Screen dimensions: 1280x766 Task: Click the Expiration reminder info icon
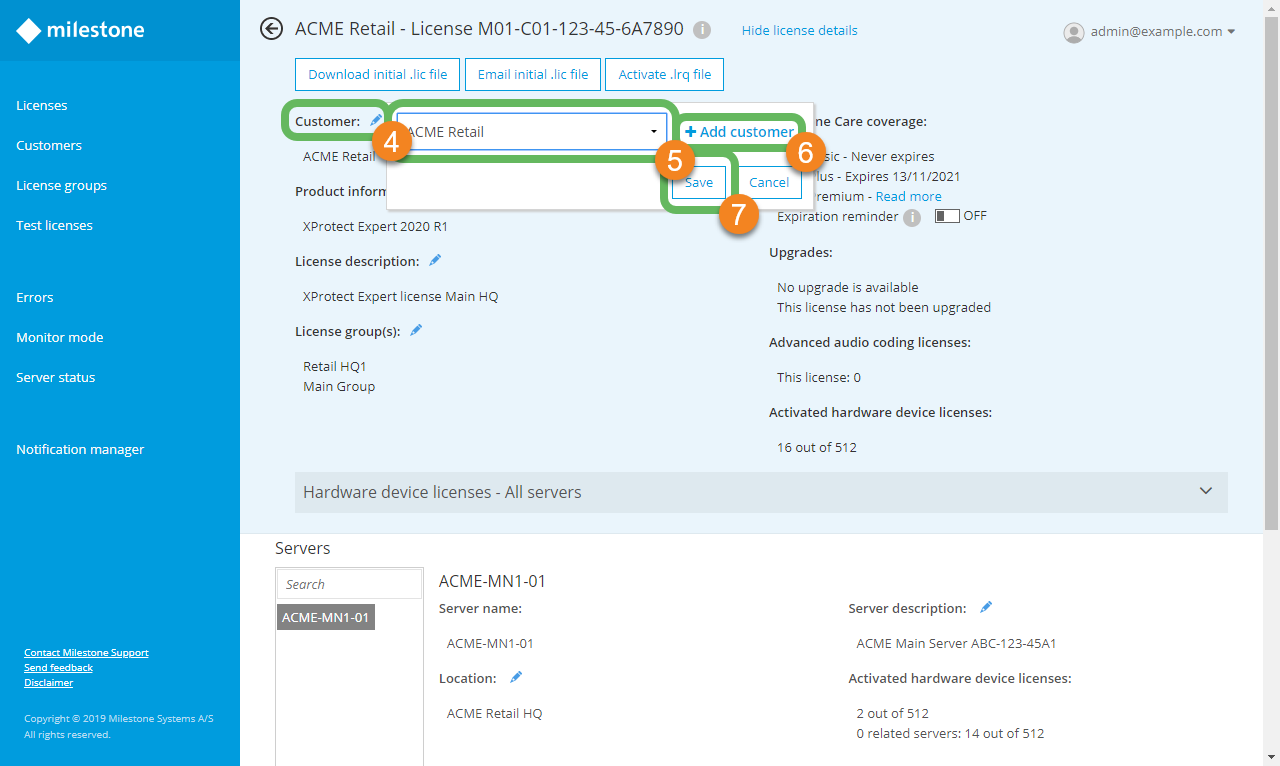point(911,217)
